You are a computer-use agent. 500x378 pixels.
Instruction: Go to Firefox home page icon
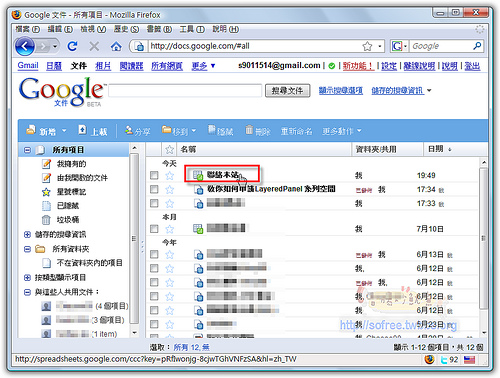[116, 46]
